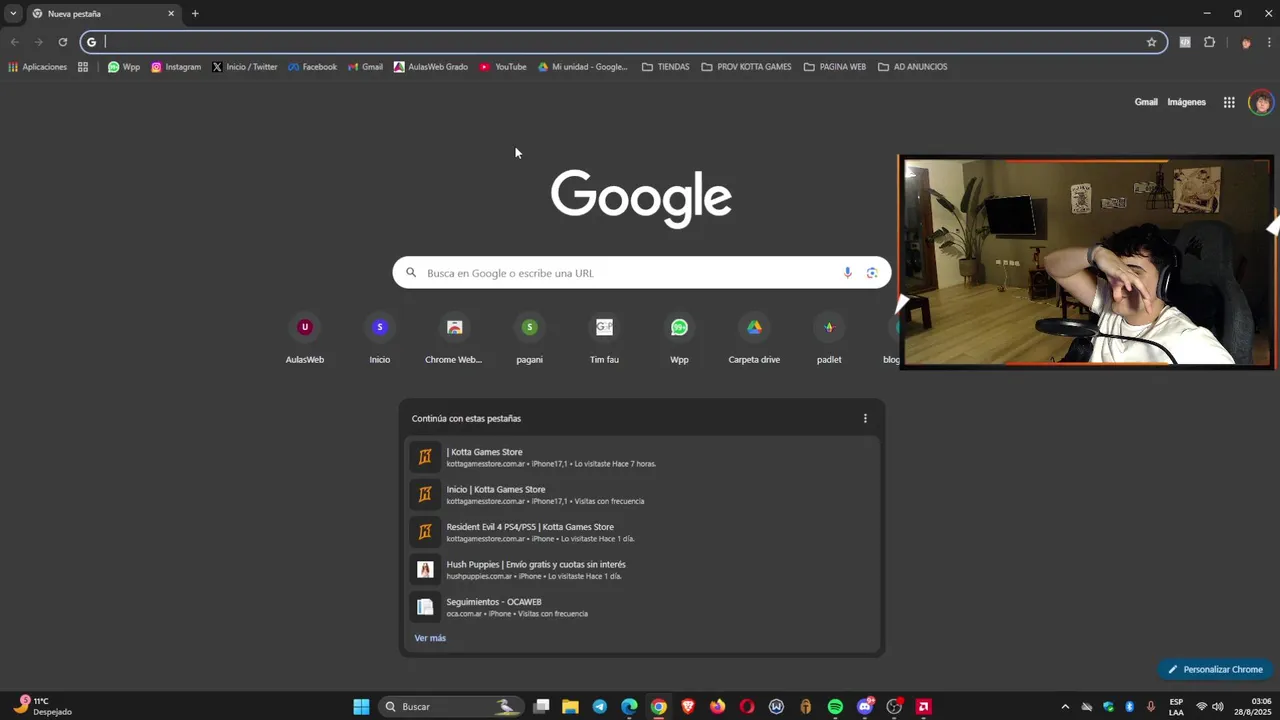This screenshot has height=720, width=1280.
Task: Open the Facebook bookmark
Action: pos(312,67)
